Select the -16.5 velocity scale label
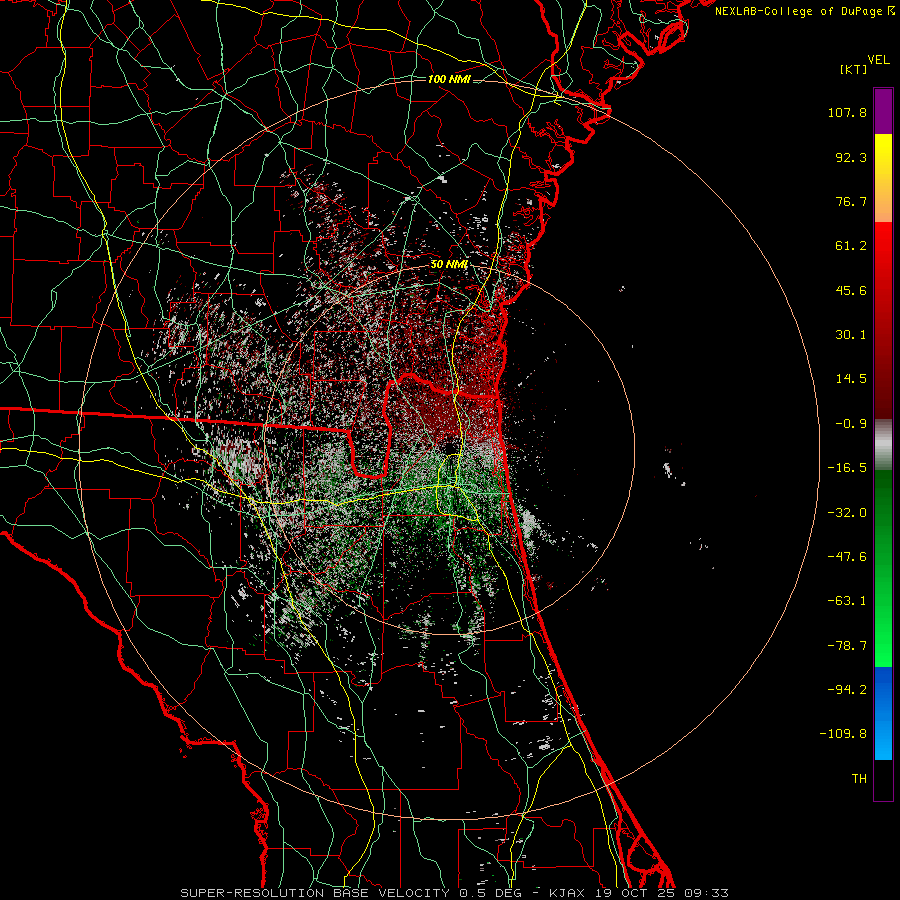Viewport: 900px width, 900px height. click(847, 468)
